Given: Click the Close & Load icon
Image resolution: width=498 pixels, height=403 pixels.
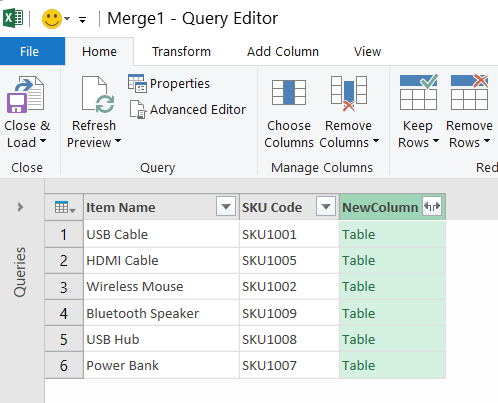Looking at the screenshot, I should pos(25,95).
